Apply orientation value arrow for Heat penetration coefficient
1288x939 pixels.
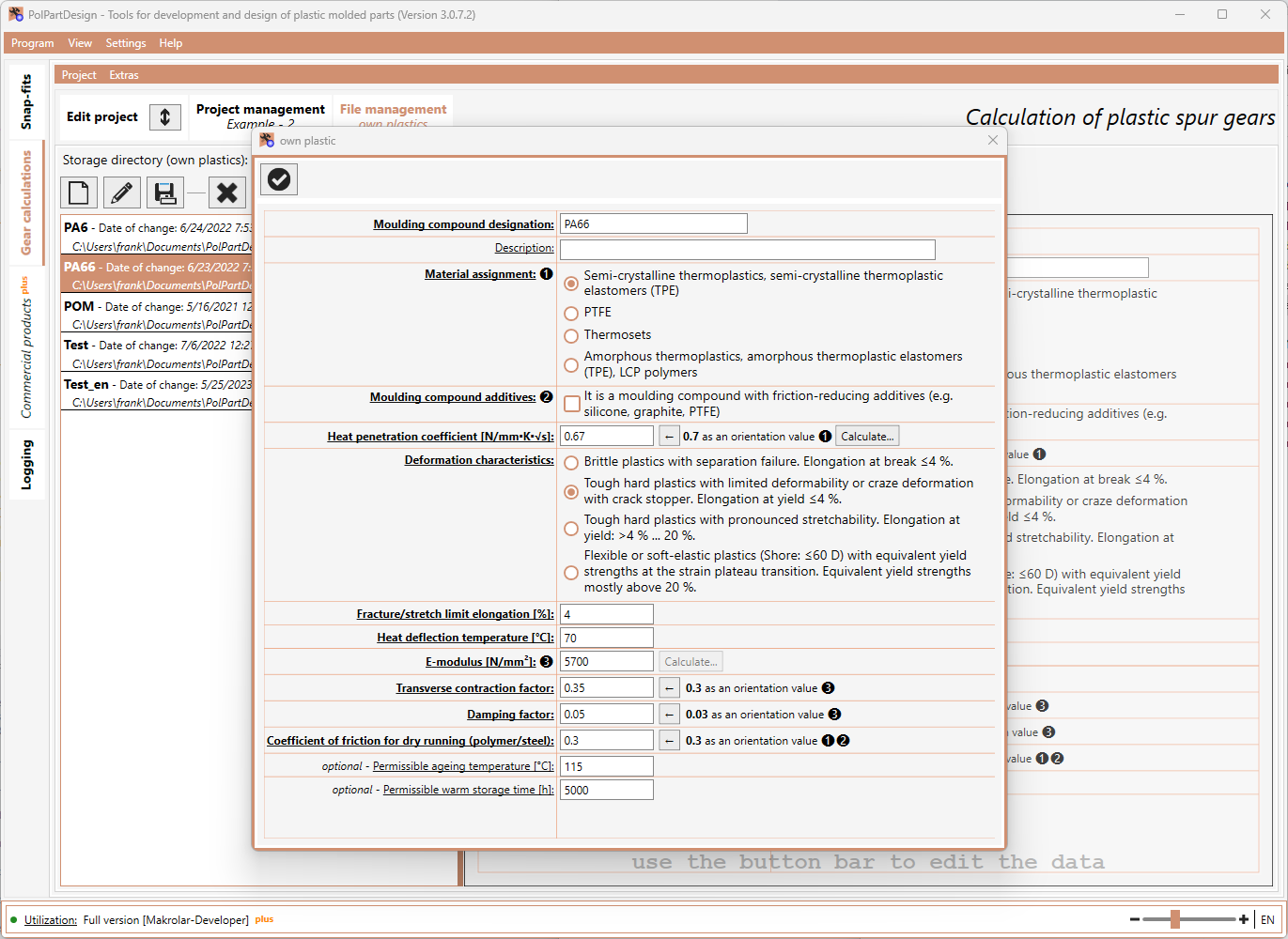669,436
